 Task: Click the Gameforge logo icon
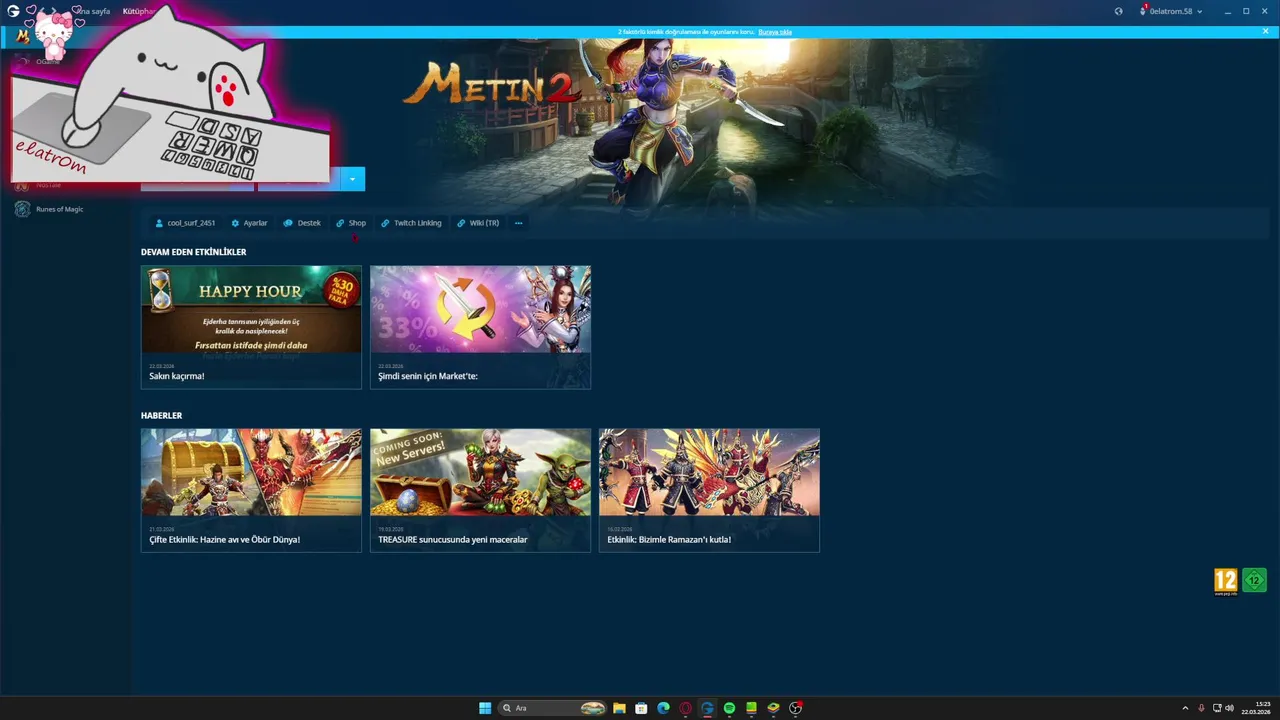(13, 11)
